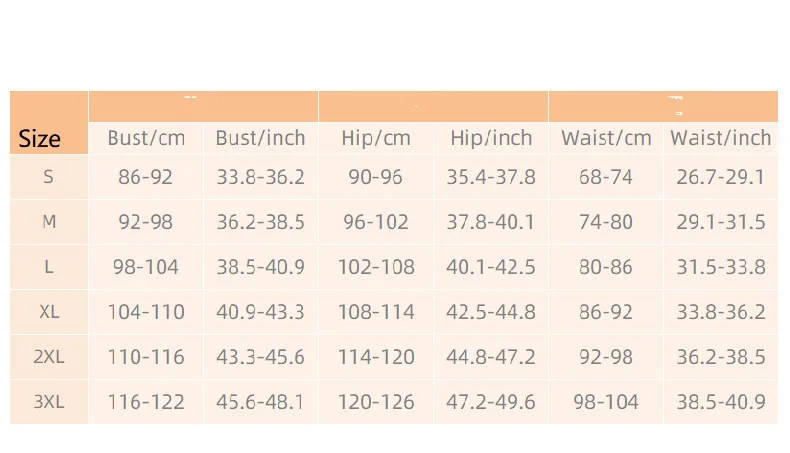Image resolution: width=790 pixels, height=453 pixels.
Task: Select the 45.6-48.1 bust inch cell
Action: pos(261,402)
